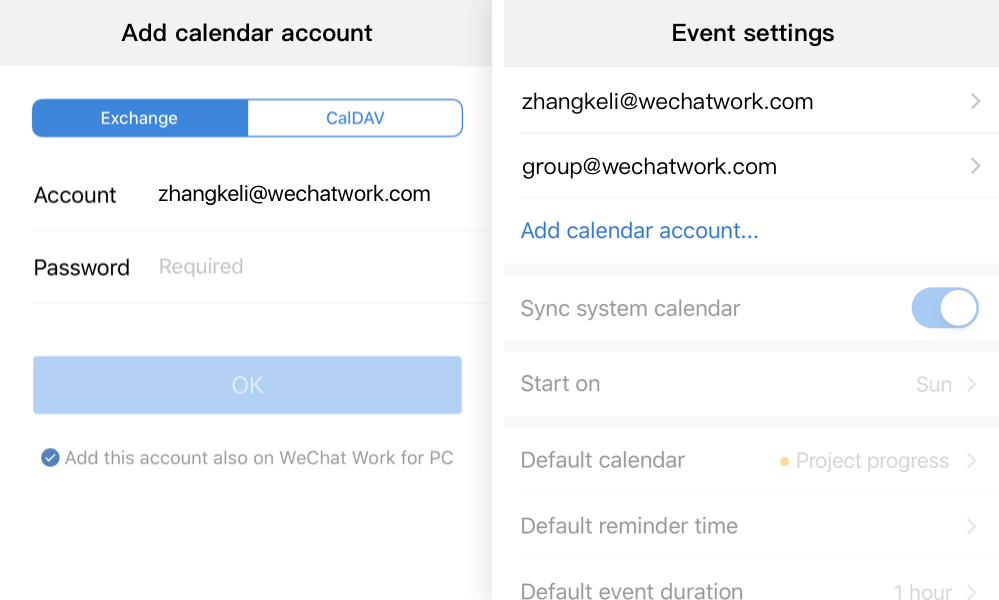
Task: Expand chevron next to zhangkeli@wechatwork.com
Action: click(975, 101)
